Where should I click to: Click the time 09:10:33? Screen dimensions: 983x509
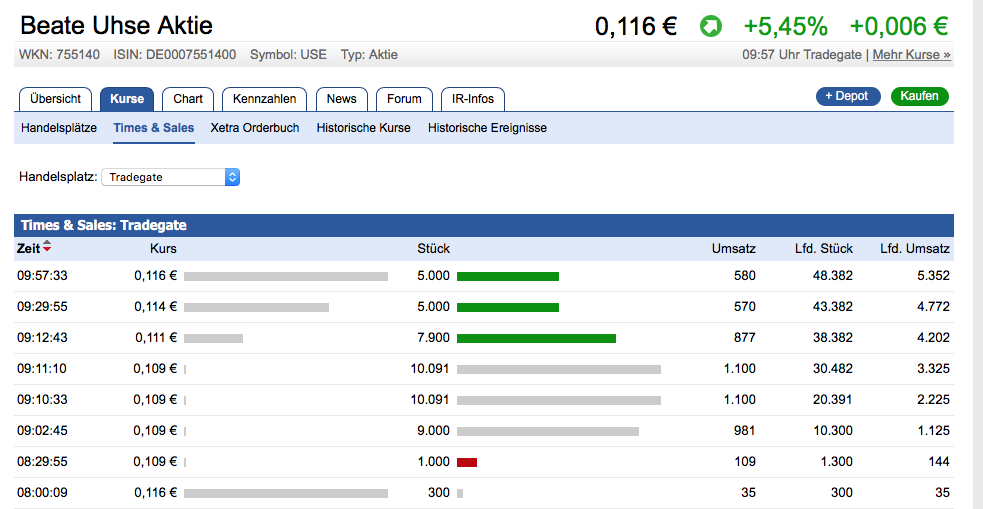coord(42,400)
